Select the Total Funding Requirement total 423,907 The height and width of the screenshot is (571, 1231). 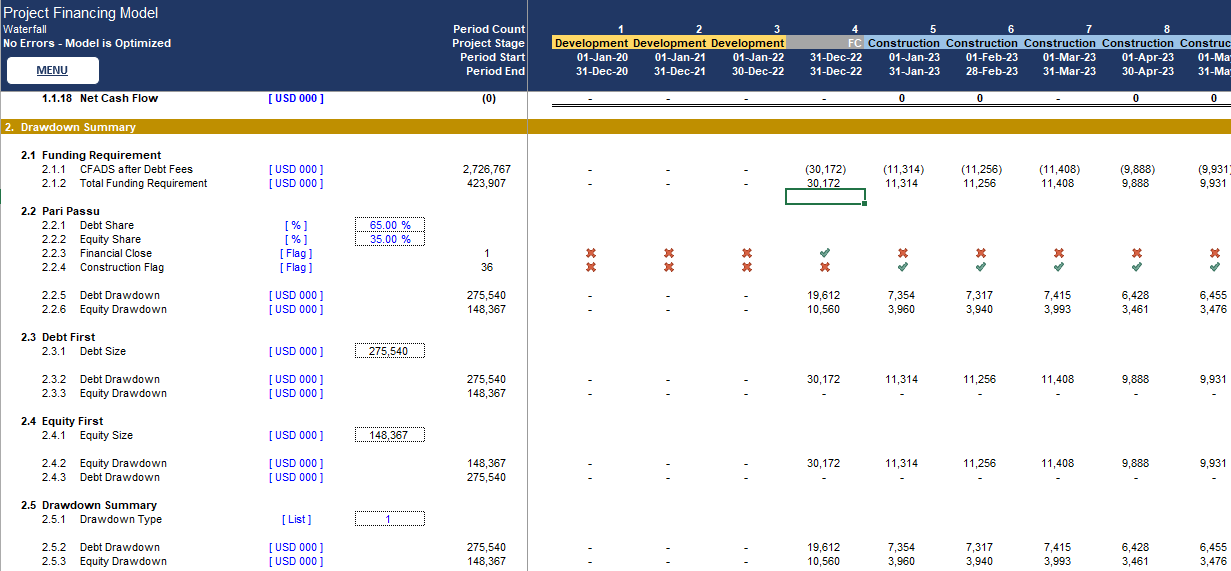(489, 183)
